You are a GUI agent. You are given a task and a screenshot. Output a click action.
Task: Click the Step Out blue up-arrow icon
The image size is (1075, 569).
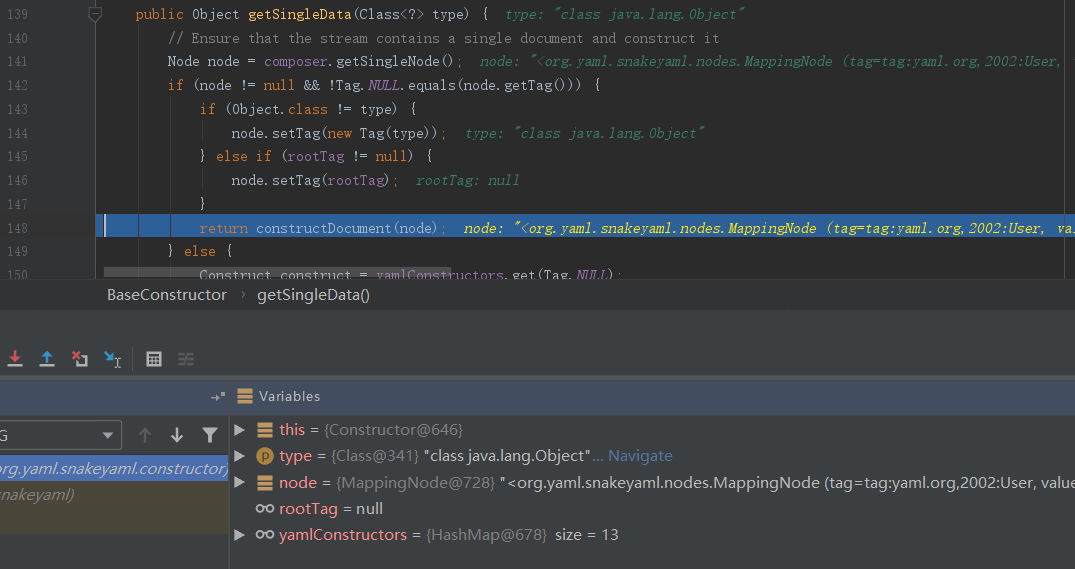tap(47, 358)
